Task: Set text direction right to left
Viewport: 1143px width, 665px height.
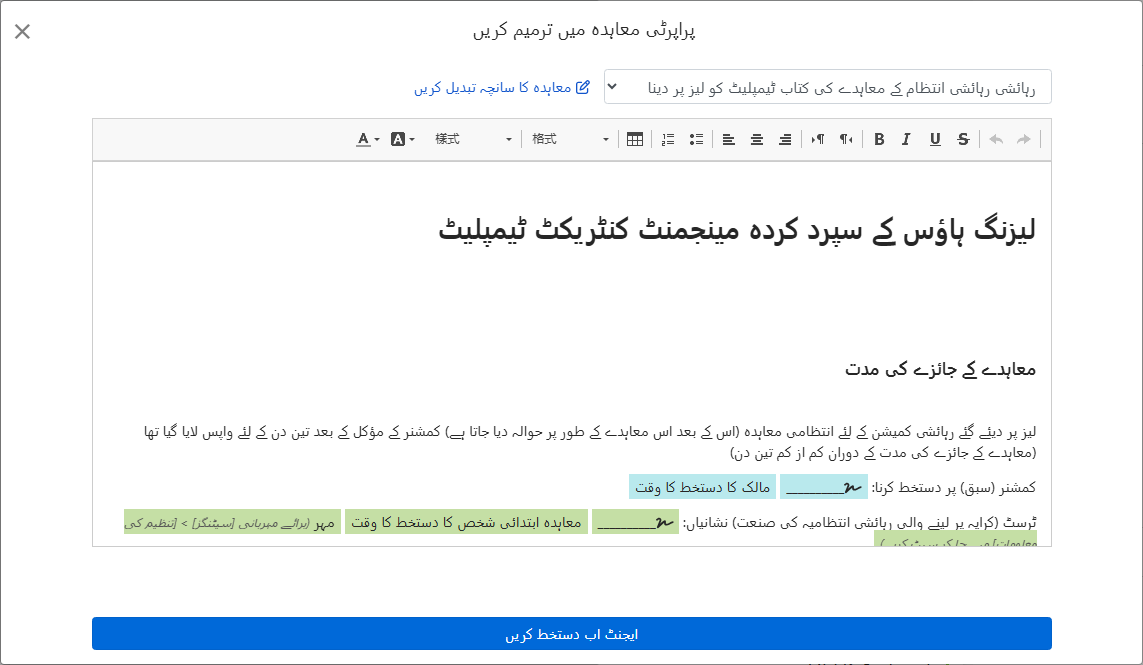Action: [x=846, y=139]
